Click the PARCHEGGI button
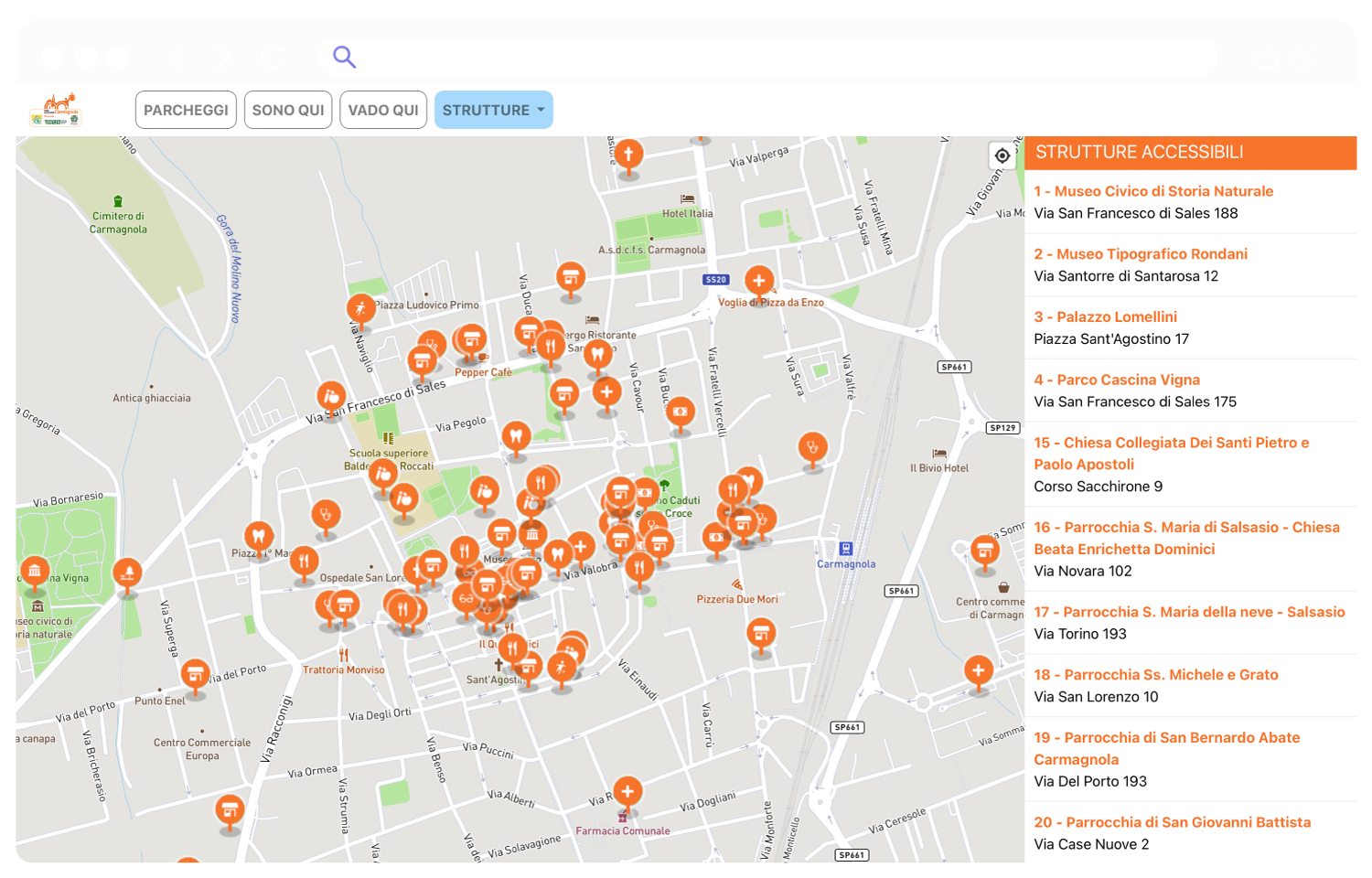The height and width of the screenshot is (878, 1372). 186,110
